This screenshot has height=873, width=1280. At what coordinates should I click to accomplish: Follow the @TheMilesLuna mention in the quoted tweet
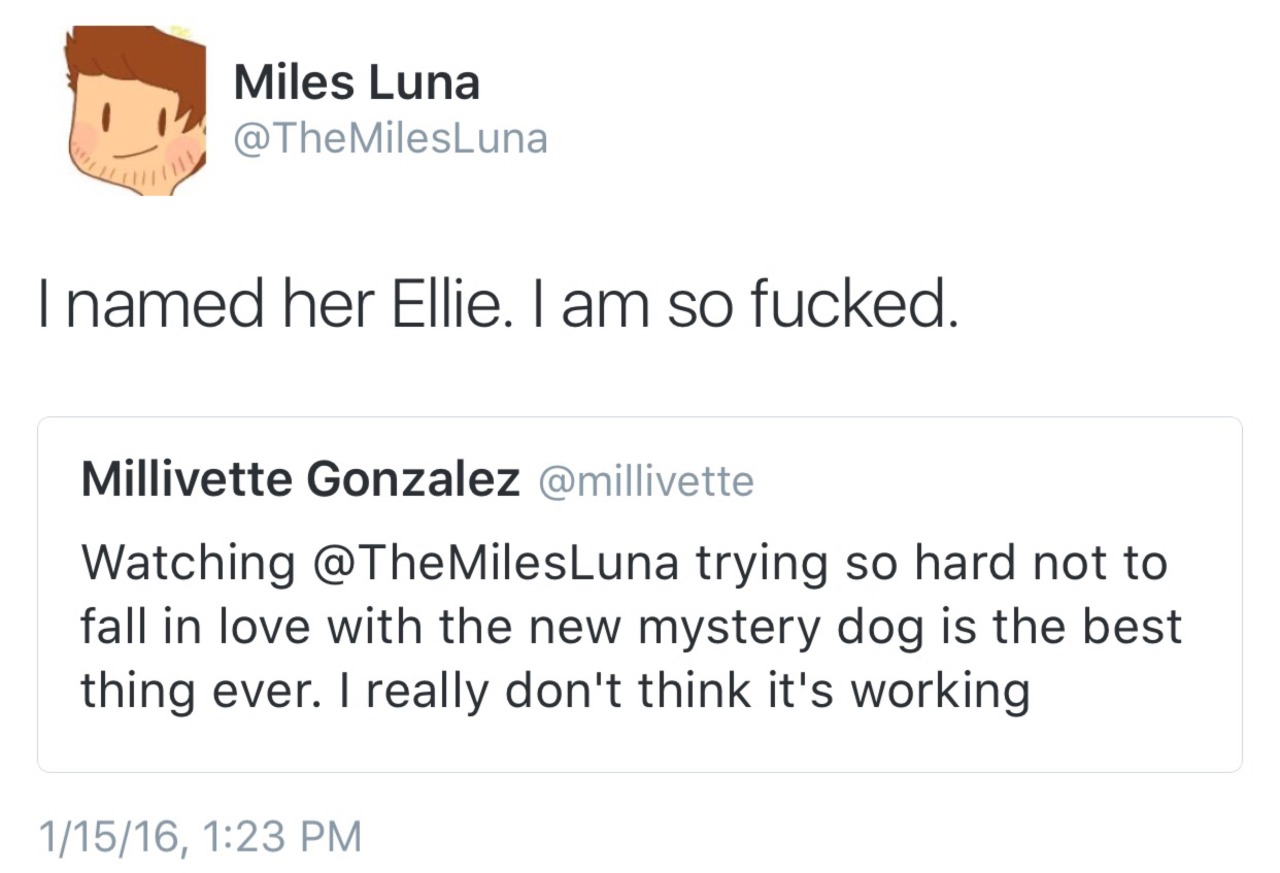click(496, 563)
